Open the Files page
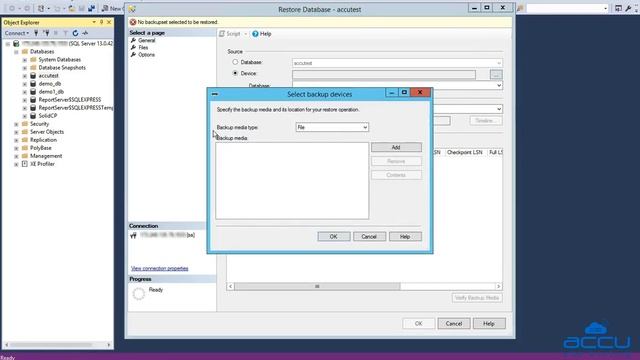Screen dimensions: 640x360 point(143,47)
